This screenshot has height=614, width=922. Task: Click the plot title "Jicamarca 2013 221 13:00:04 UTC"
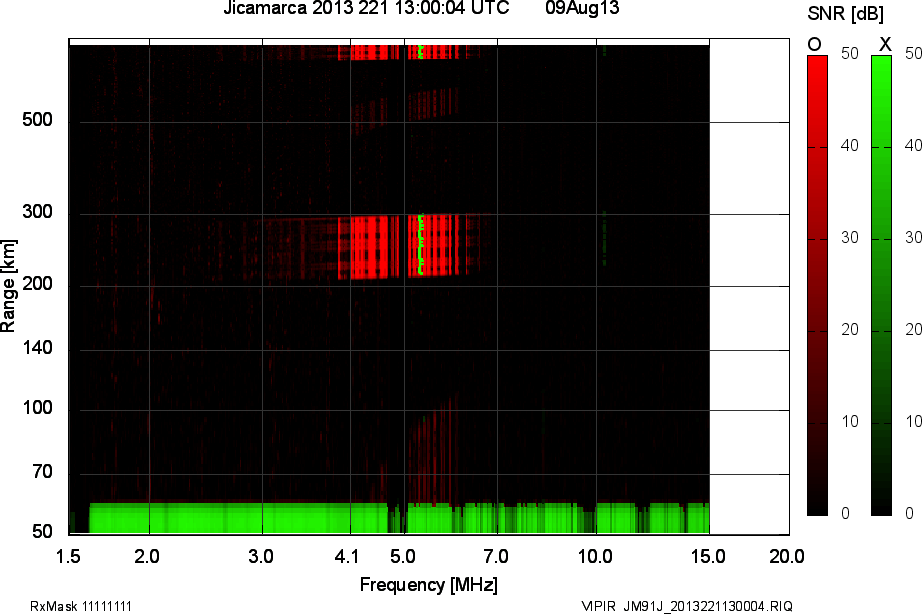(366, 8)
